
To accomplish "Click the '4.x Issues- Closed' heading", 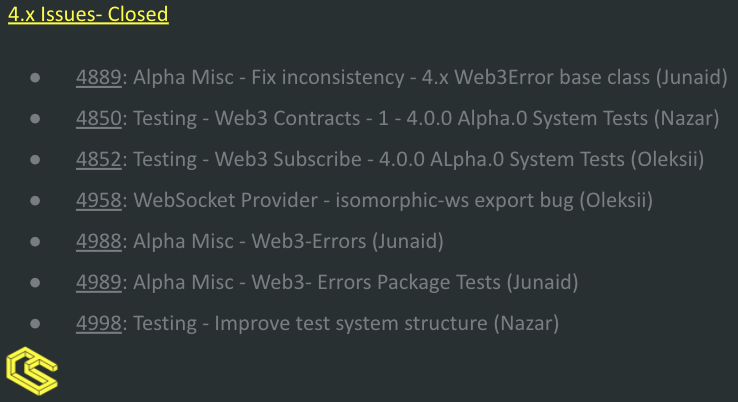I will click(88, 14).
